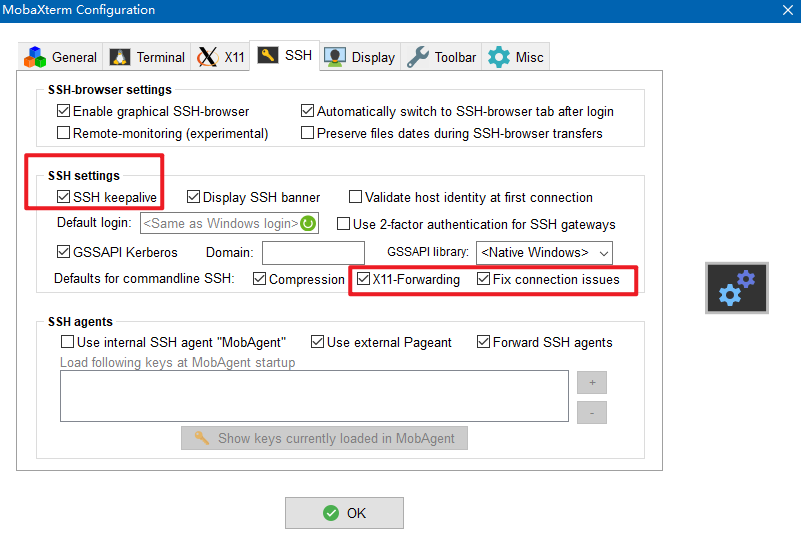
Task: Click the X11 logo icon
Action: point(208,57)
